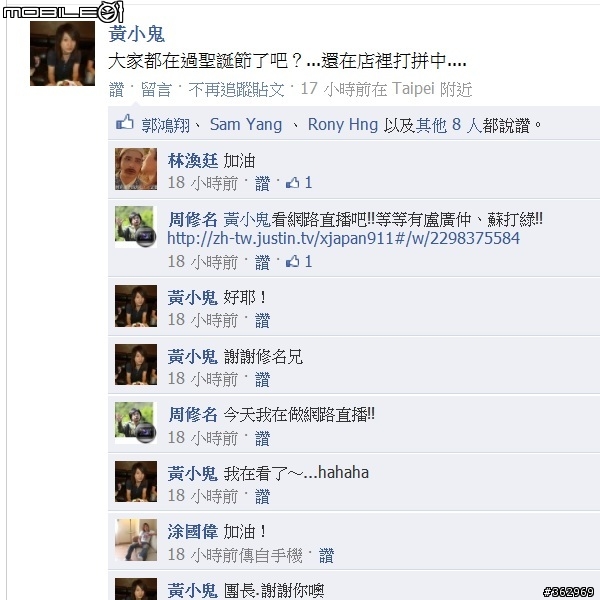
Task: Open 周修名's avatar beside 今天我在做網路直播 comment
Action: click(x=136, y=423)
